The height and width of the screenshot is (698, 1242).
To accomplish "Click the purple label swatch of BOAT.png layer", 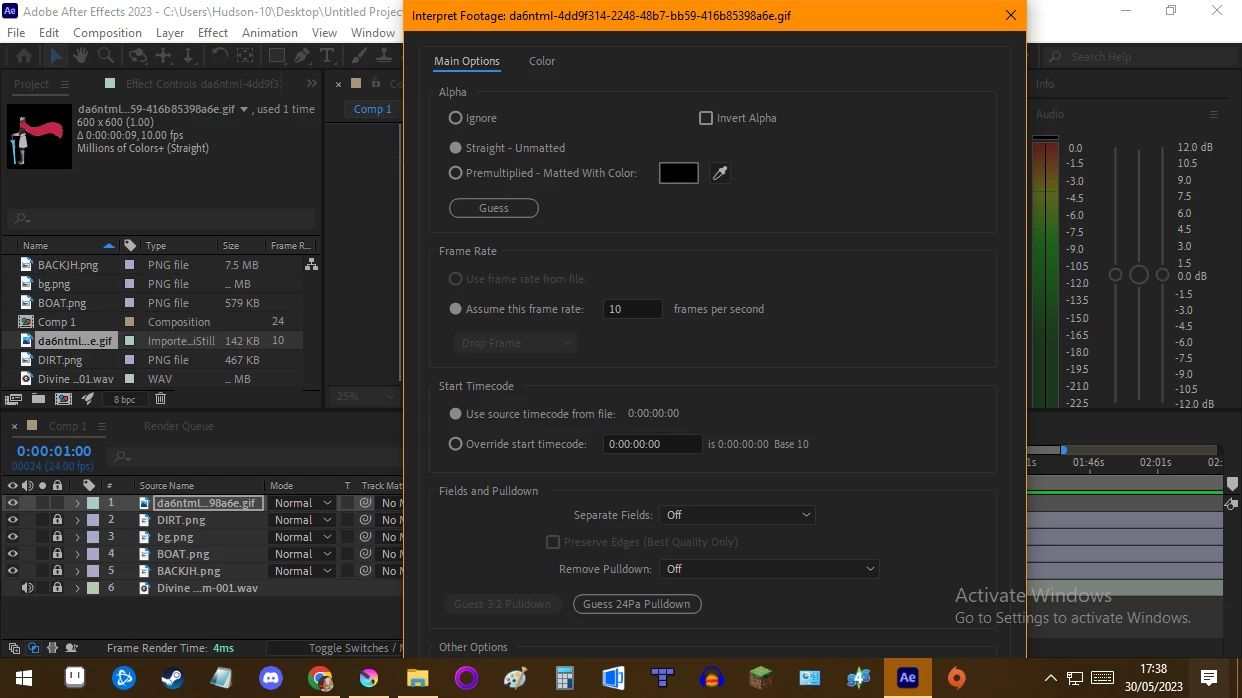I will coord(93,554).
